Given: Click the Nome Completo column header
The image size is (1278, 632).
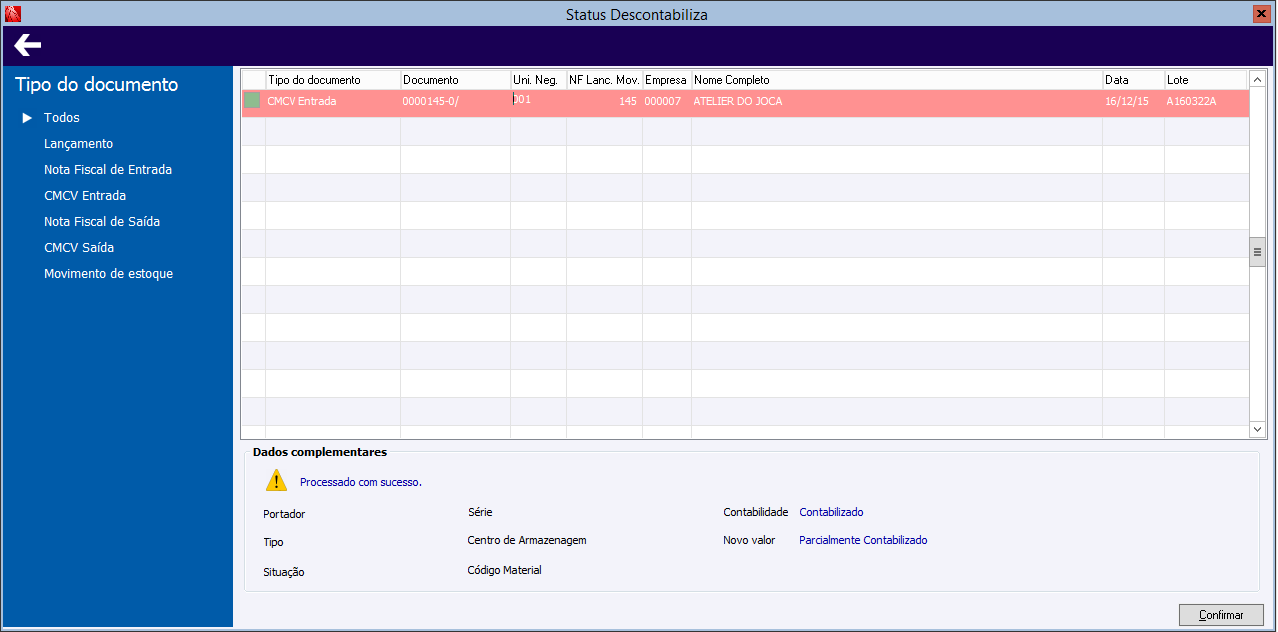Looking at the screenshot, I should click(897, 80).
